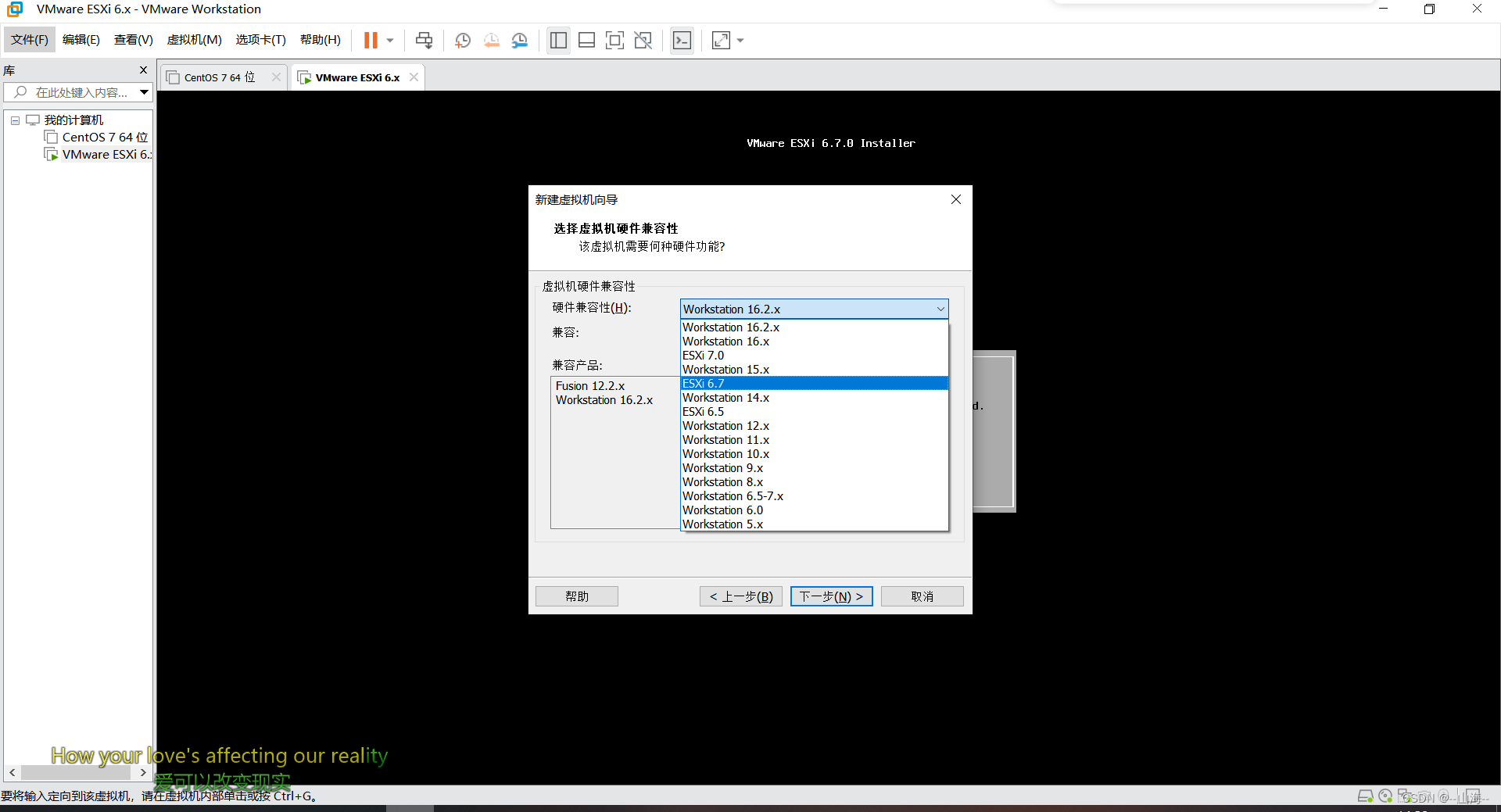Image resolution: width=1501 pixels, height=812 pixels.
Task: Choose ESXi 7.0 from the list
Action: point(814,355)
